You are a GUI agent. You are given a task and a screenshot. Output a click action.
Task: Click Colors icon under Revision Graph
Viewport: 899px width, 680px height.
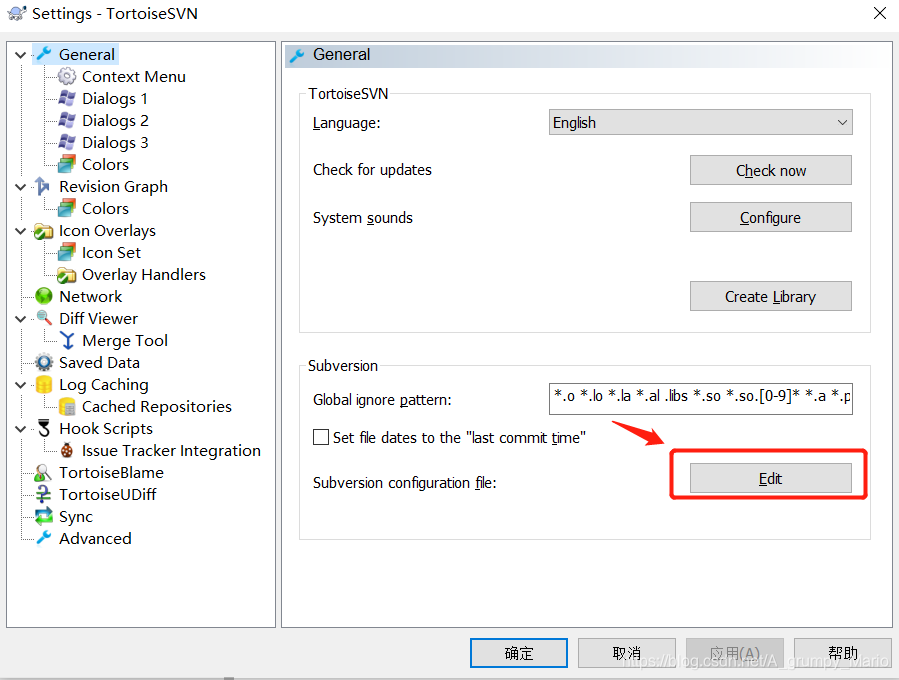tap(67, 208)
